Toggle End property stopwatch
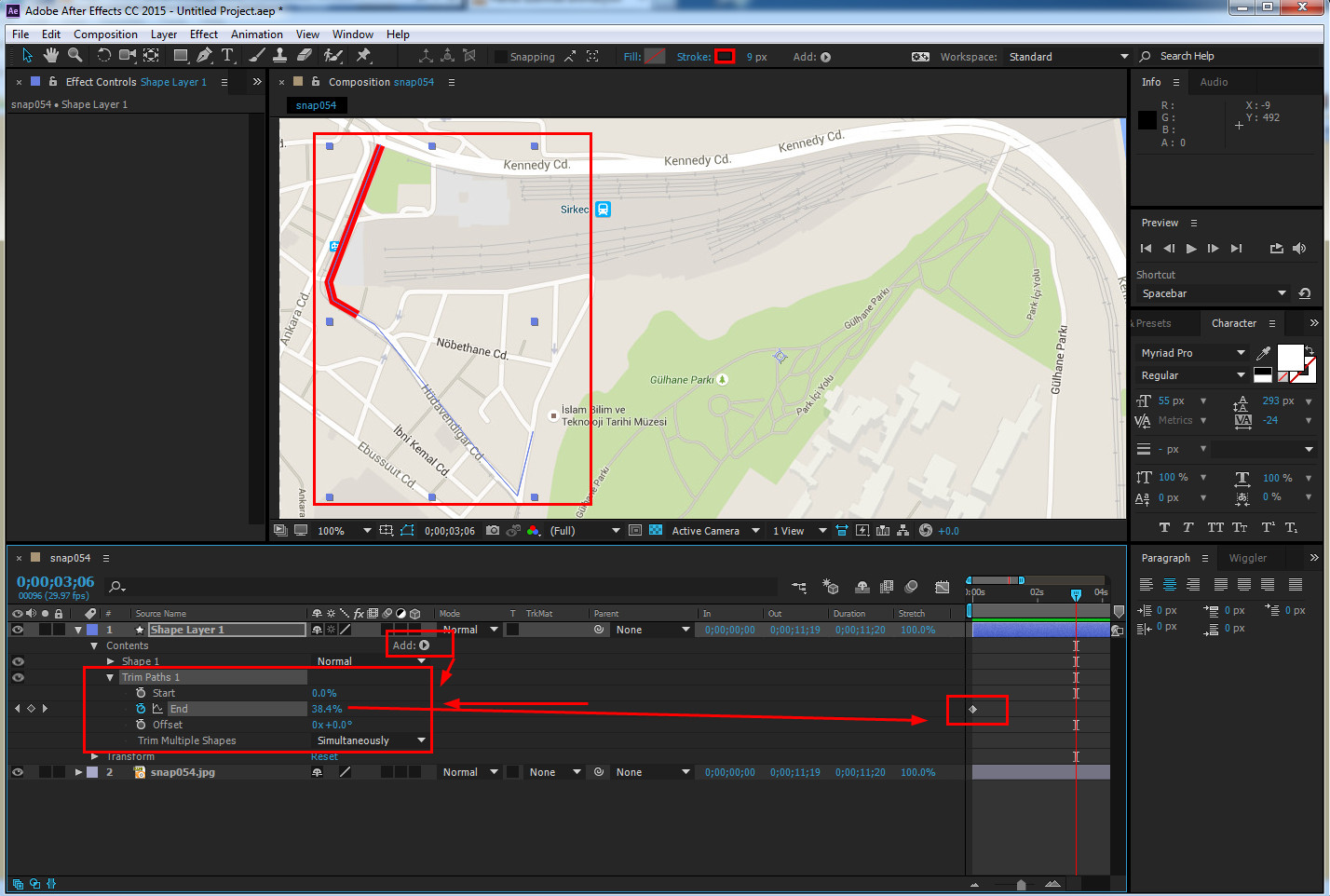 coord(141,709)
